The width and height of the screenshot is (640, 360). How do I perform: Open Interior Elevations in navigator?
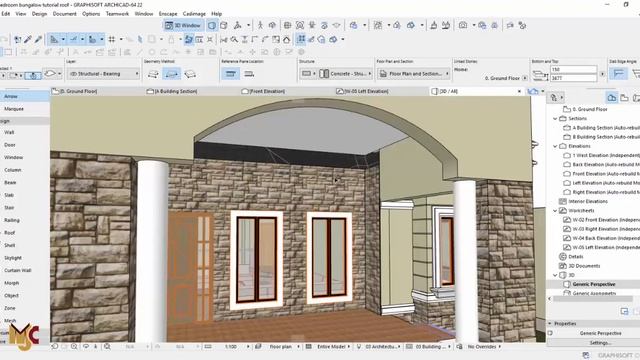click(x=588, y=201)
